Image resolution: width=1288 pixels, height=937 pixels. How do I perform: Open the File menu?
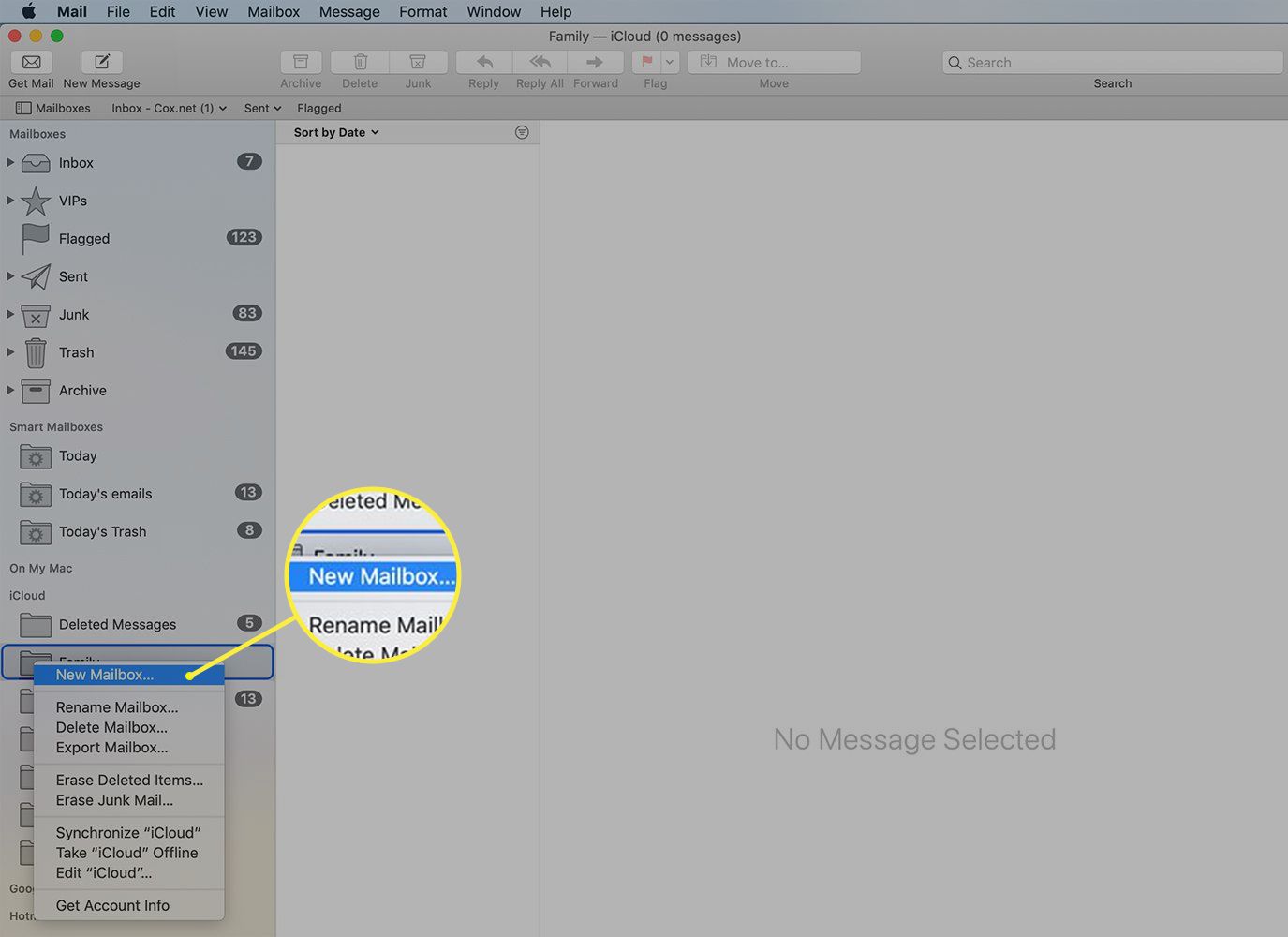pos(118,11)
